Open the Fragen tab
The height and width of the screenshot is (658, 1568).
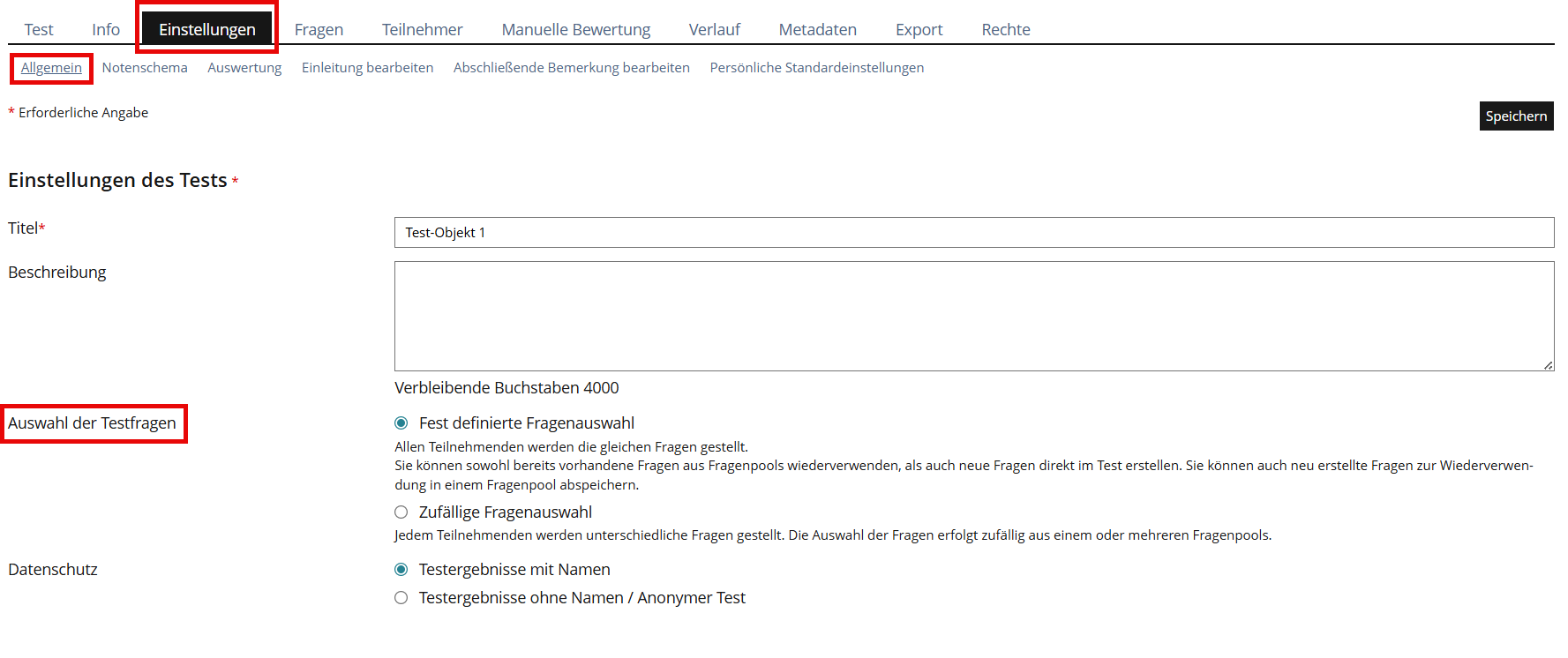319,30
